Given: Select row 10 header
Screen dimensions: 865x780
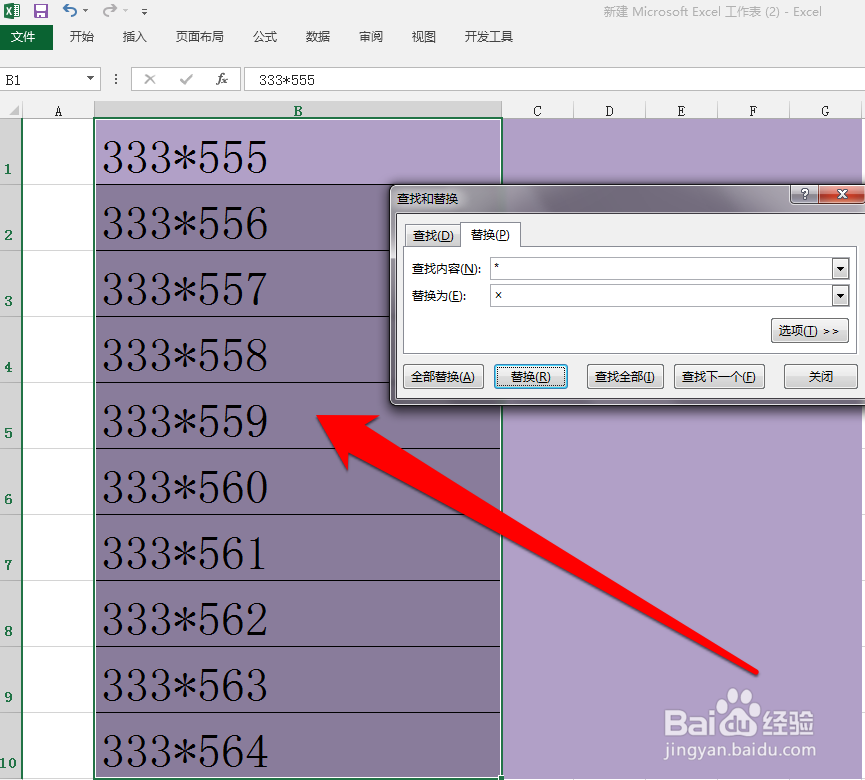Looking at the screenshot, I should (10, 745).
